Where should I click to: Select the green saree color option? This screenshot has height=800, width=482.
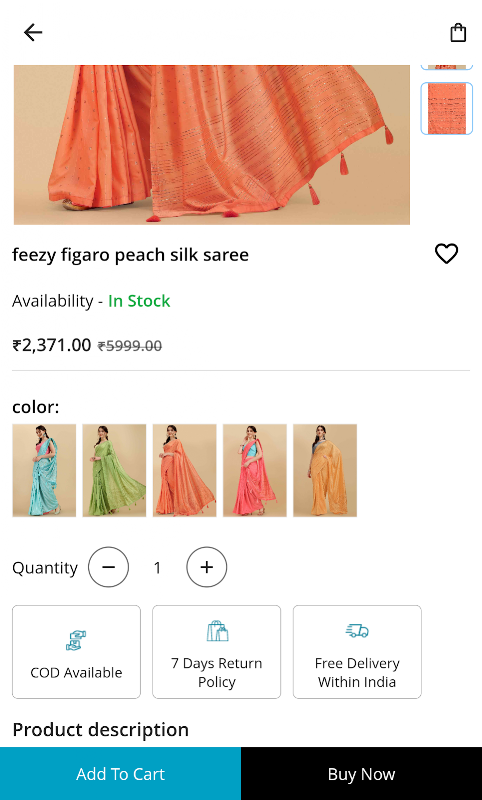click(114, 470)
